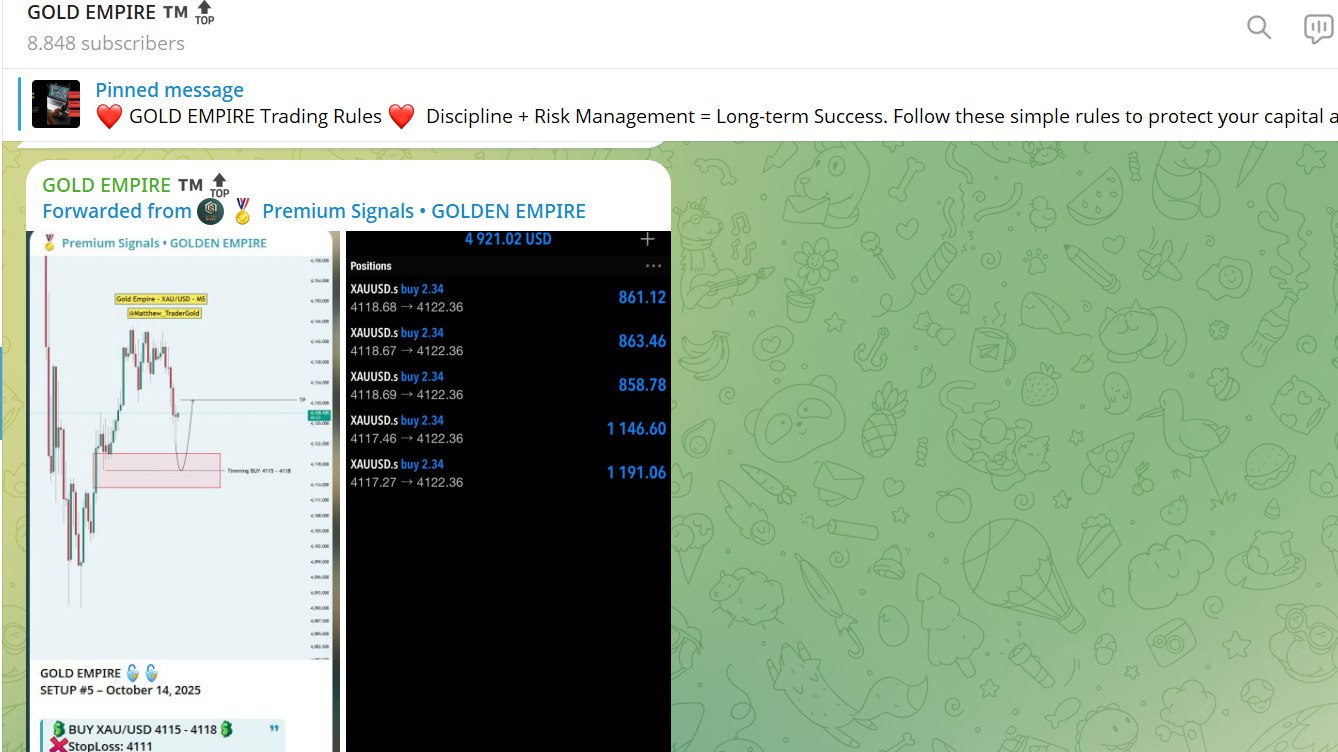This screenshot has width=1338, height=752.
Task: Click the "StopLoss: 4111" line
Action: tap(108, 746)
